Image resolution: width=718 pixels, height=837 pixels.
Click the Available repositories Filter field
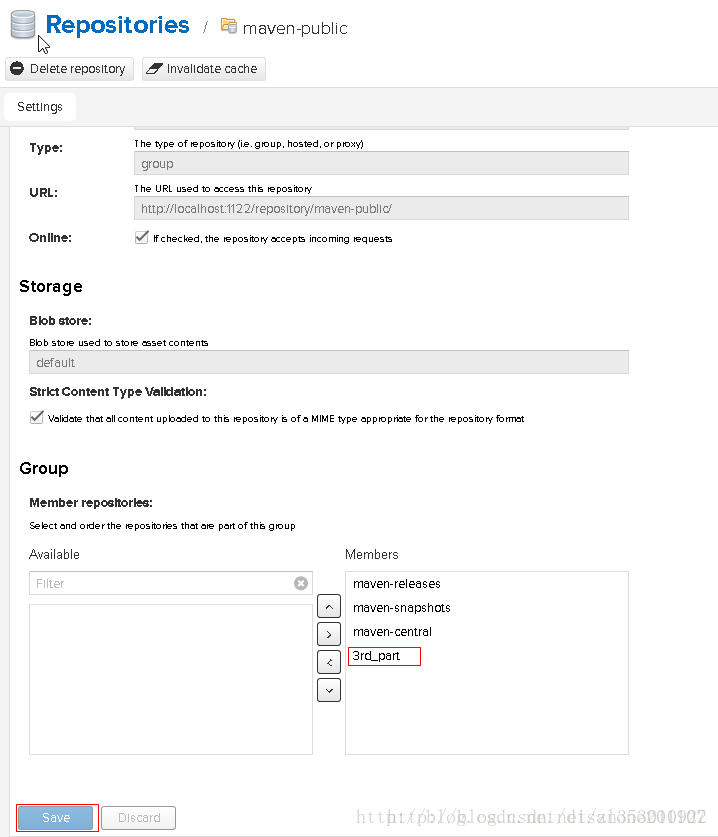pos(171,583)
